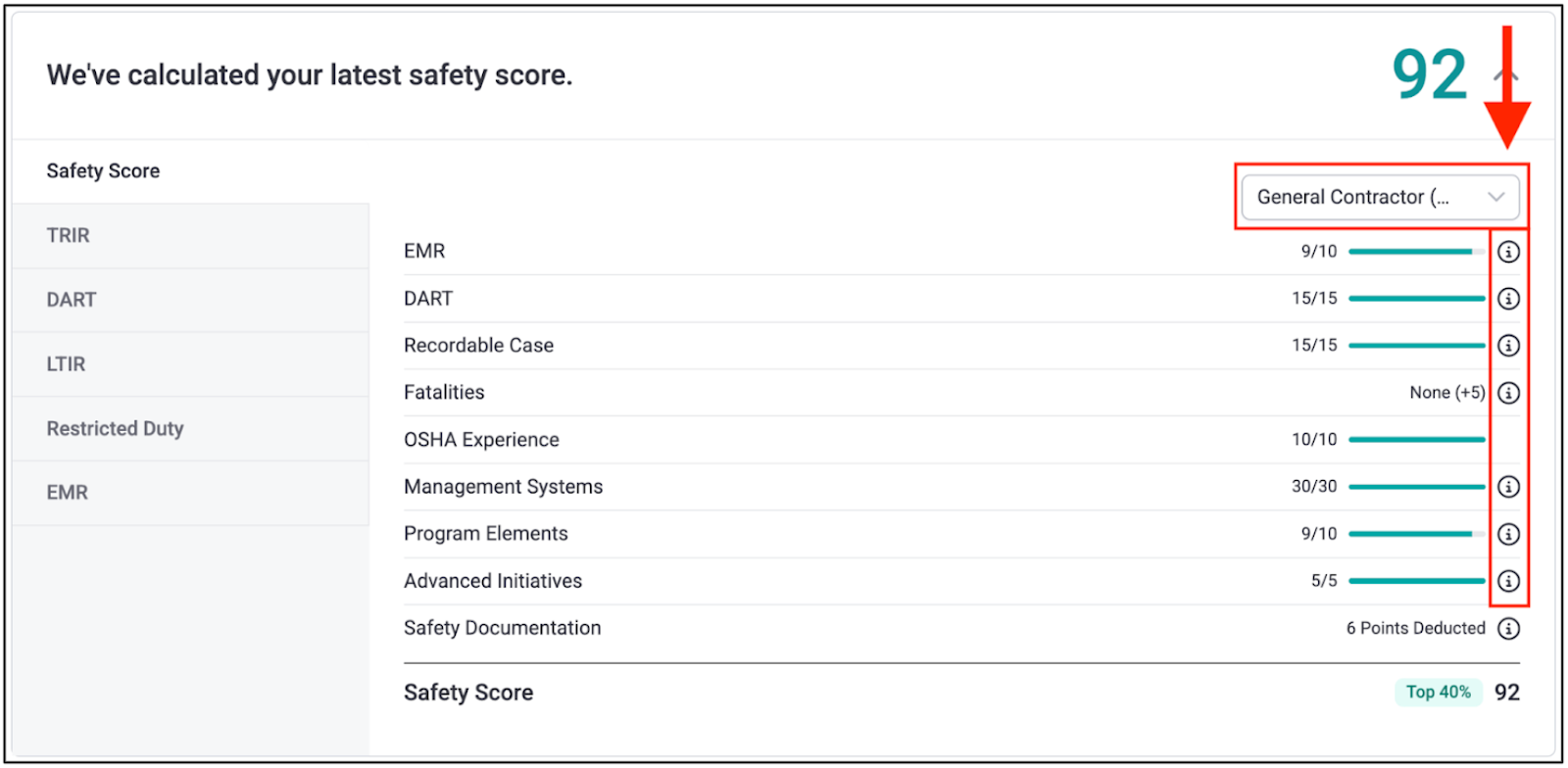Screen dimensions: 1568x768
Task: Click the Fatalities info icon
Action: 1508,393
